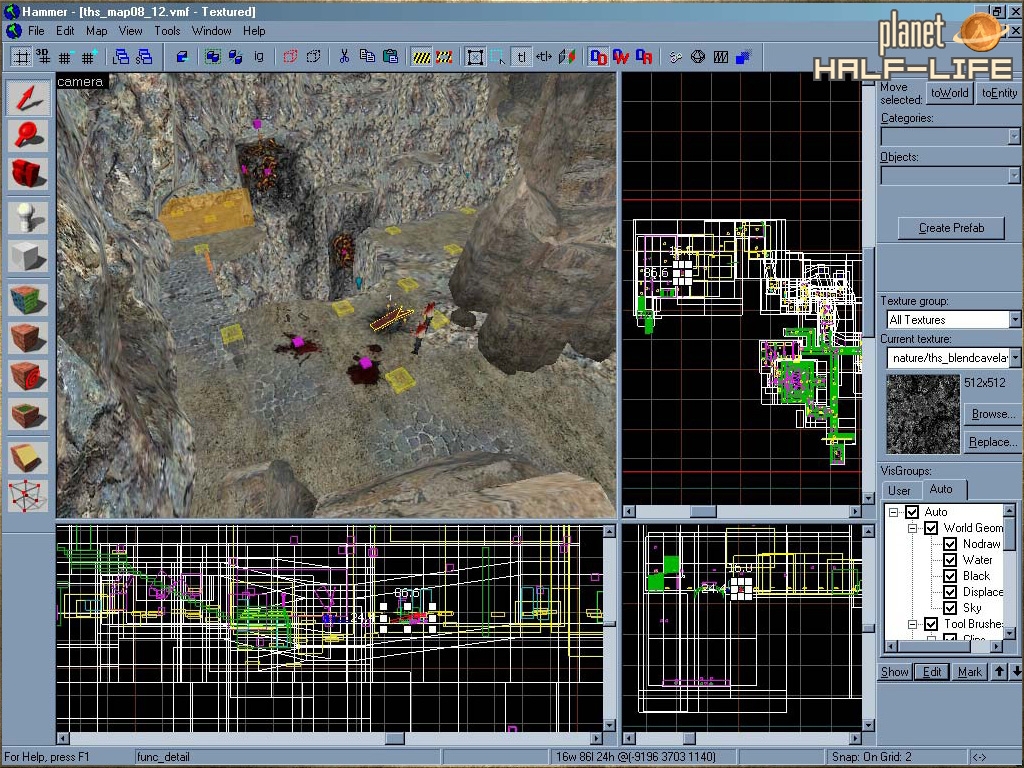Uncheck the Displacement visgroup checkbox
1024x768 pixels.
pyautogui.click(x=950, y=592)
